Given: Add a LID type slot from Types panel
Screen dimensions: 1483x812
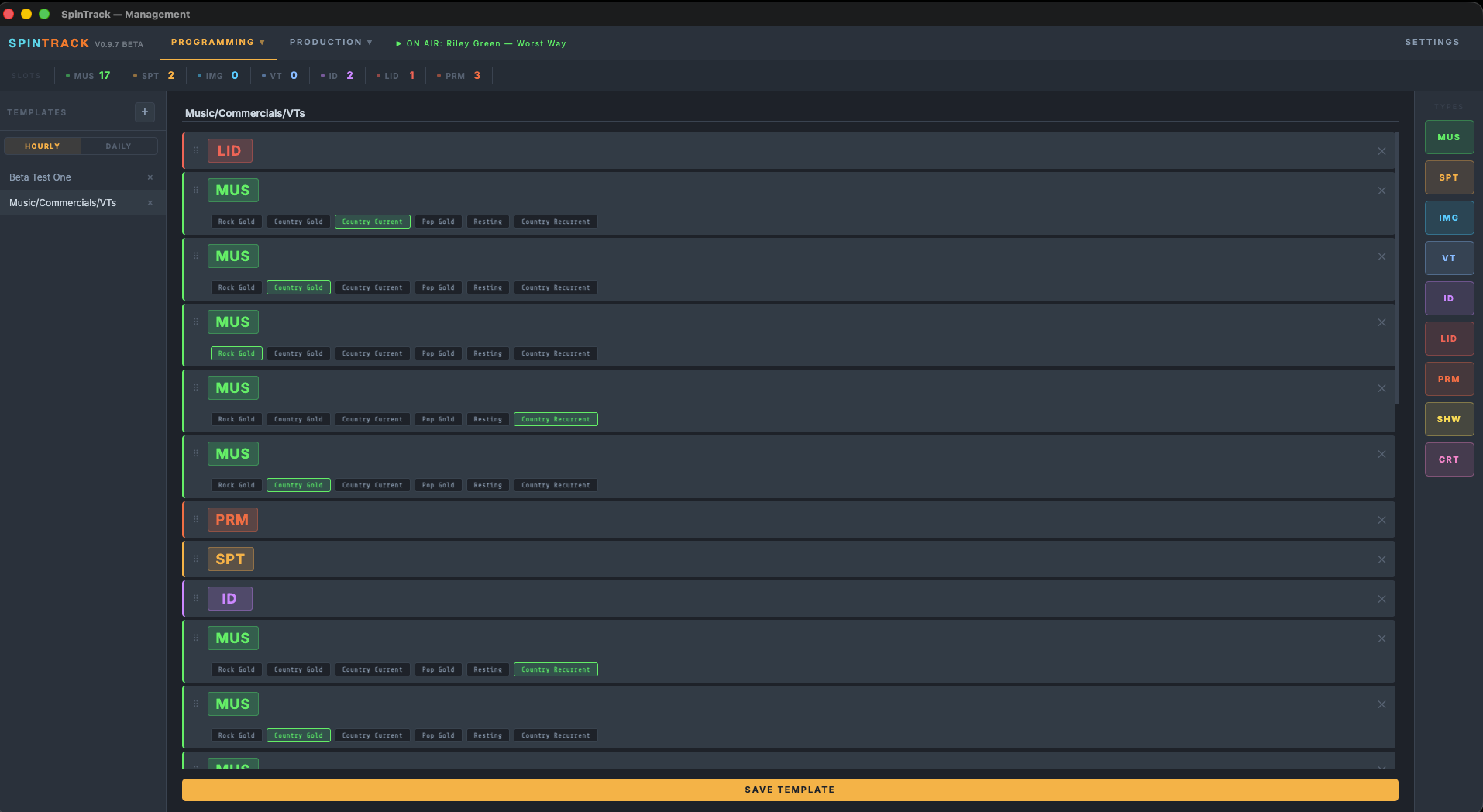Looking at the screenshot, I should [x=1449, y=339].
